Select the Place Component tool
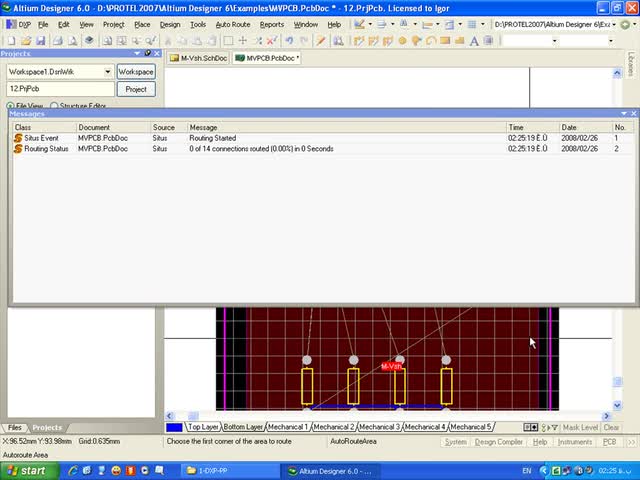This screenshot has height=480, width=640. click(x=488, y=40)
